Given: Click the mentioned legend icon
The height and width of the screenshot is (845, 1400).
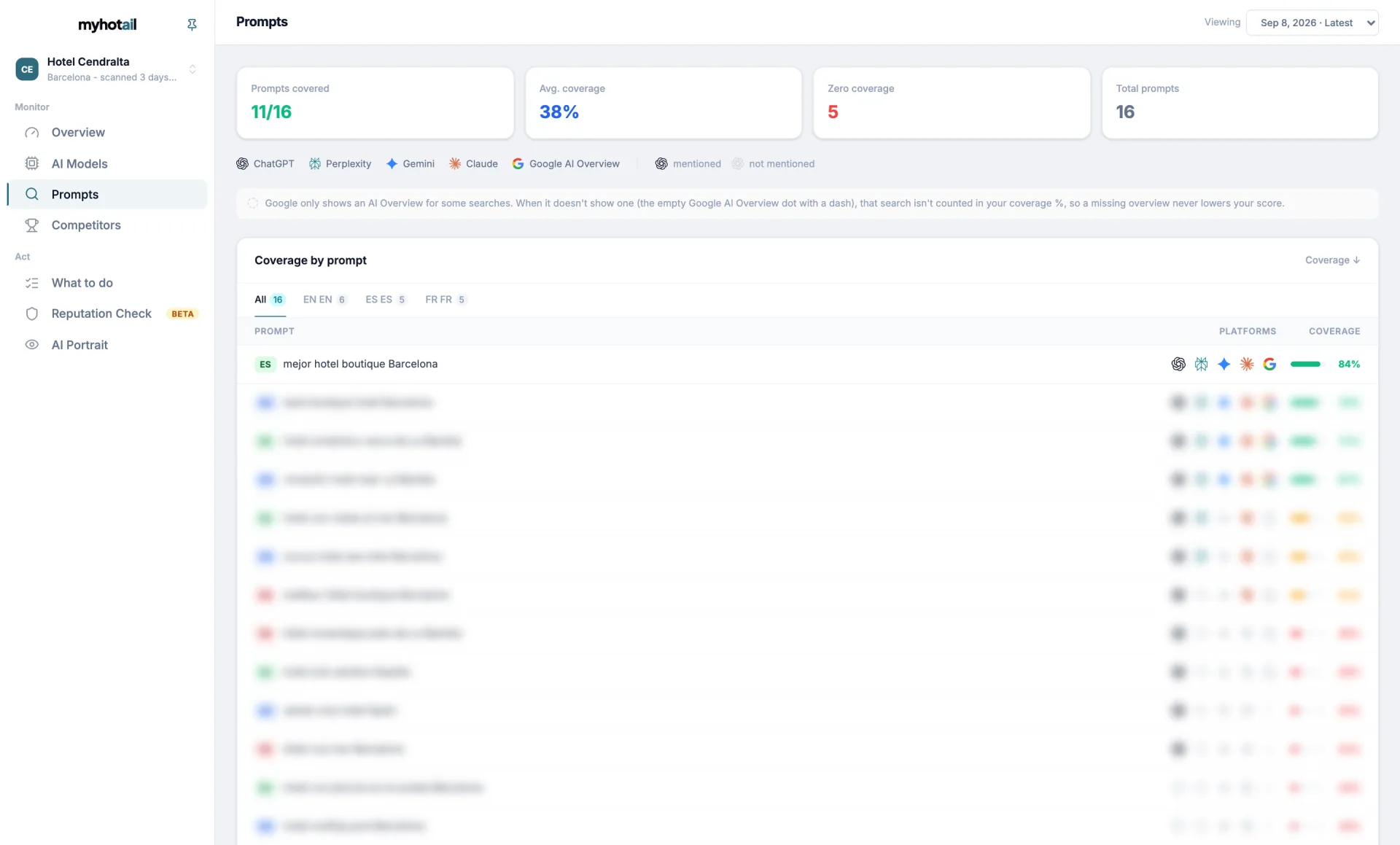Looking at the screenshot, I should point(661,164).
